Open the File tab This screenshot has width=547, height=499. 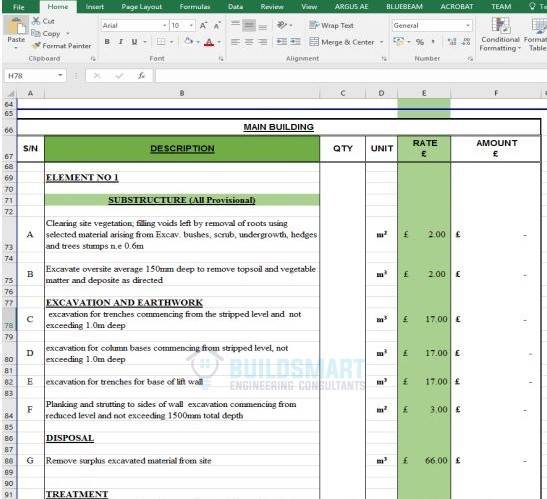coord(18,7)
